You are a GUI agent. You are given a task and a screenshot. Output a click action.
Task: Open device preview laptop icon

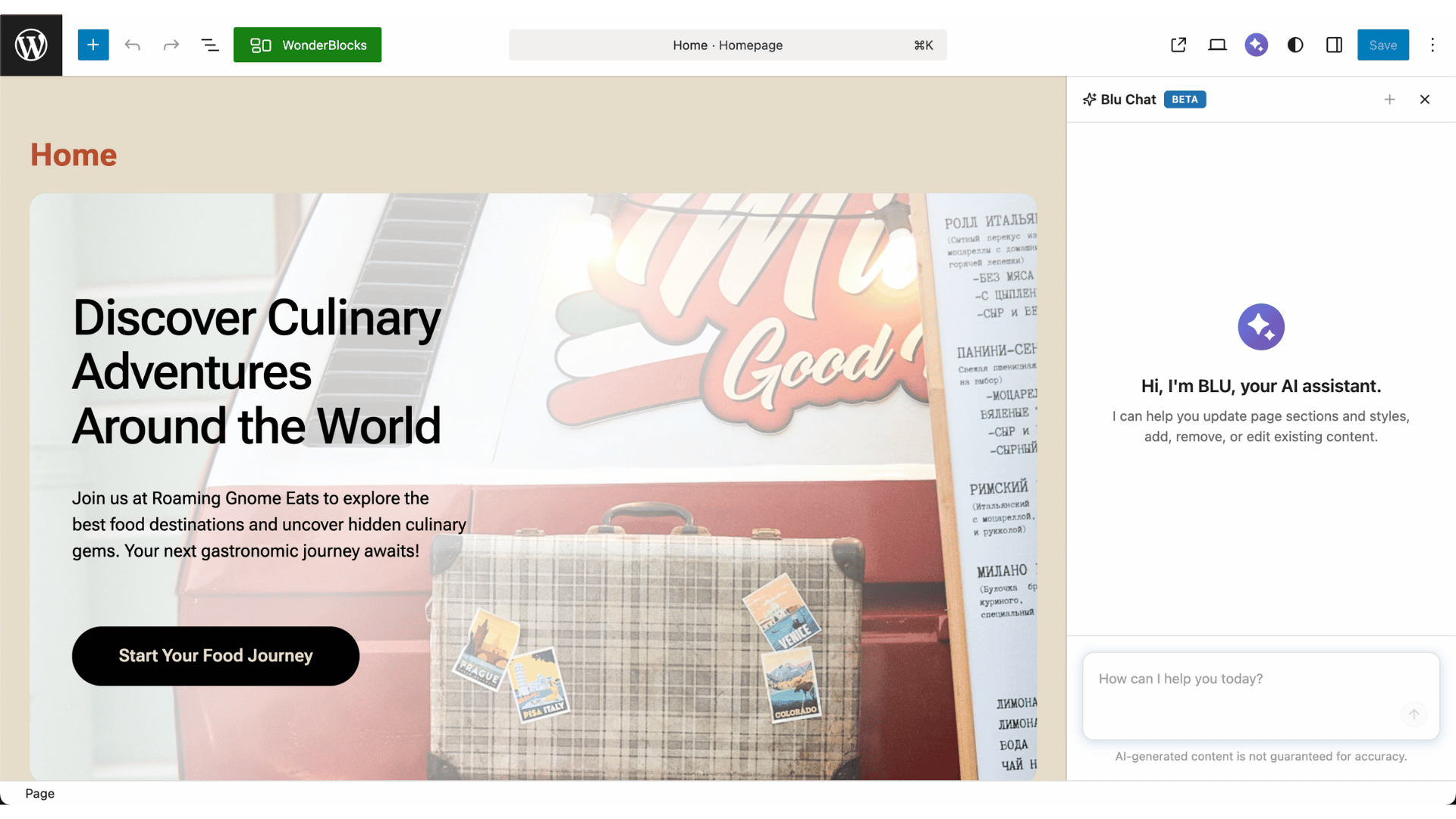[1217, 45]
